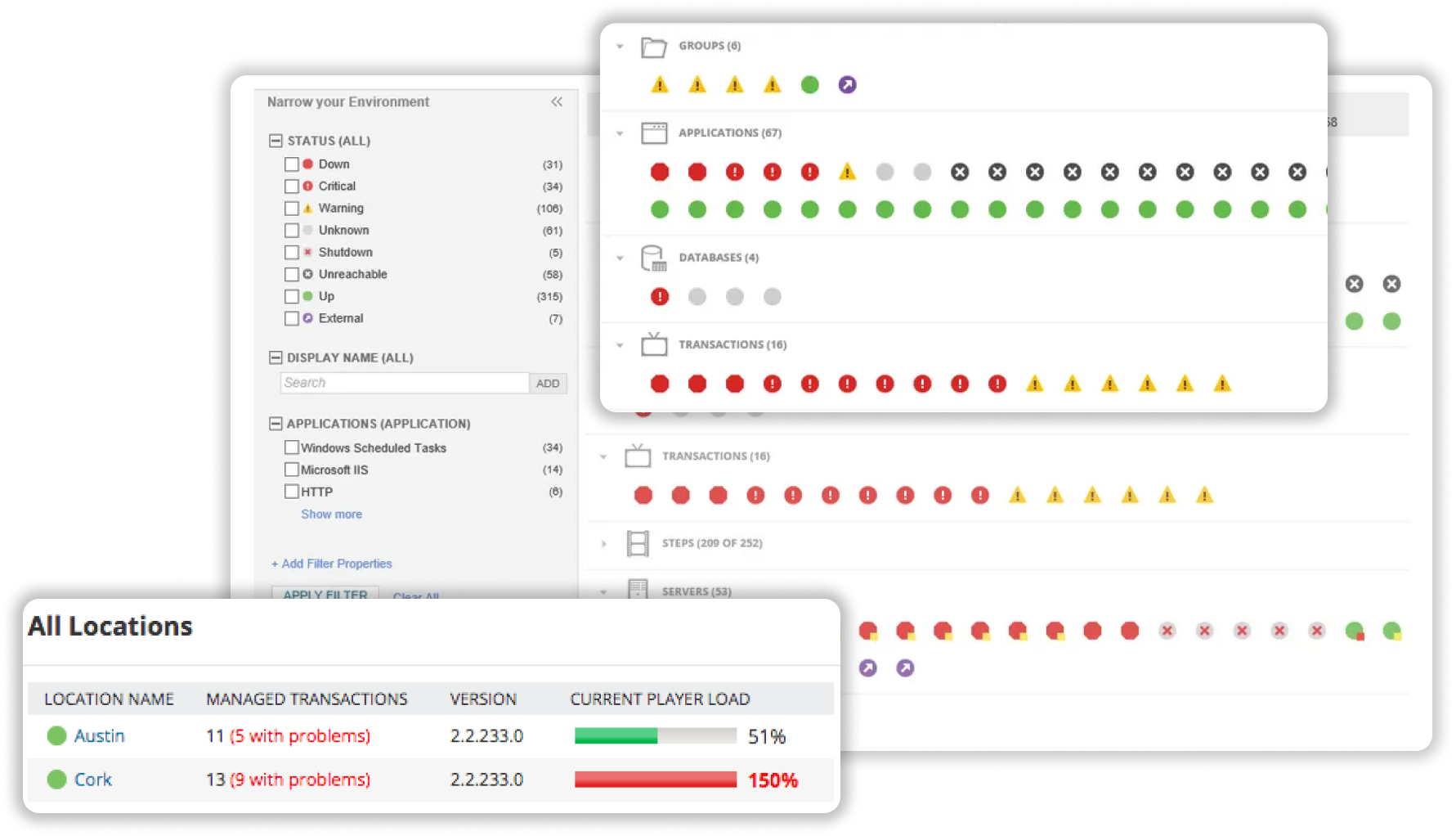Click the first red down icon in Applications
The height and width of the screenshot is (836, 1456).
(660, 172)
